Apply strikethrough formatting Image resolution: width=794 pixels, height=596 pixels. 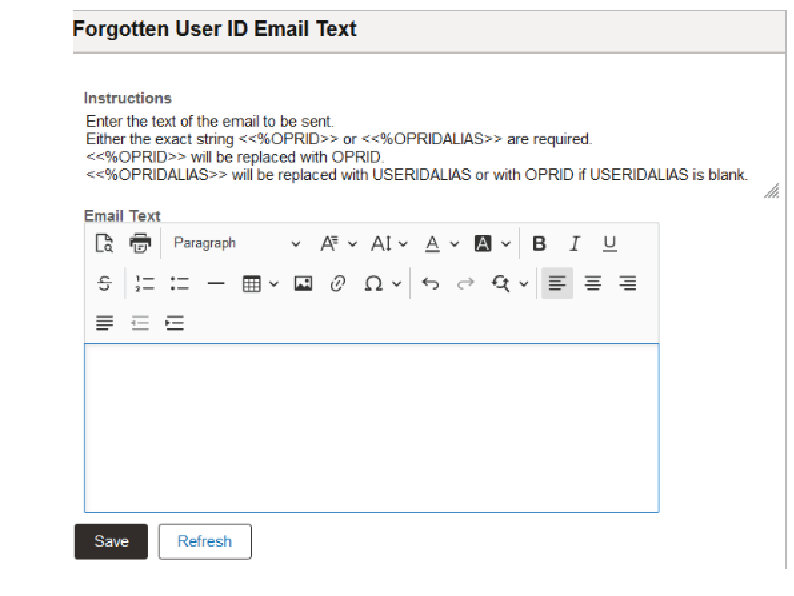104,283
